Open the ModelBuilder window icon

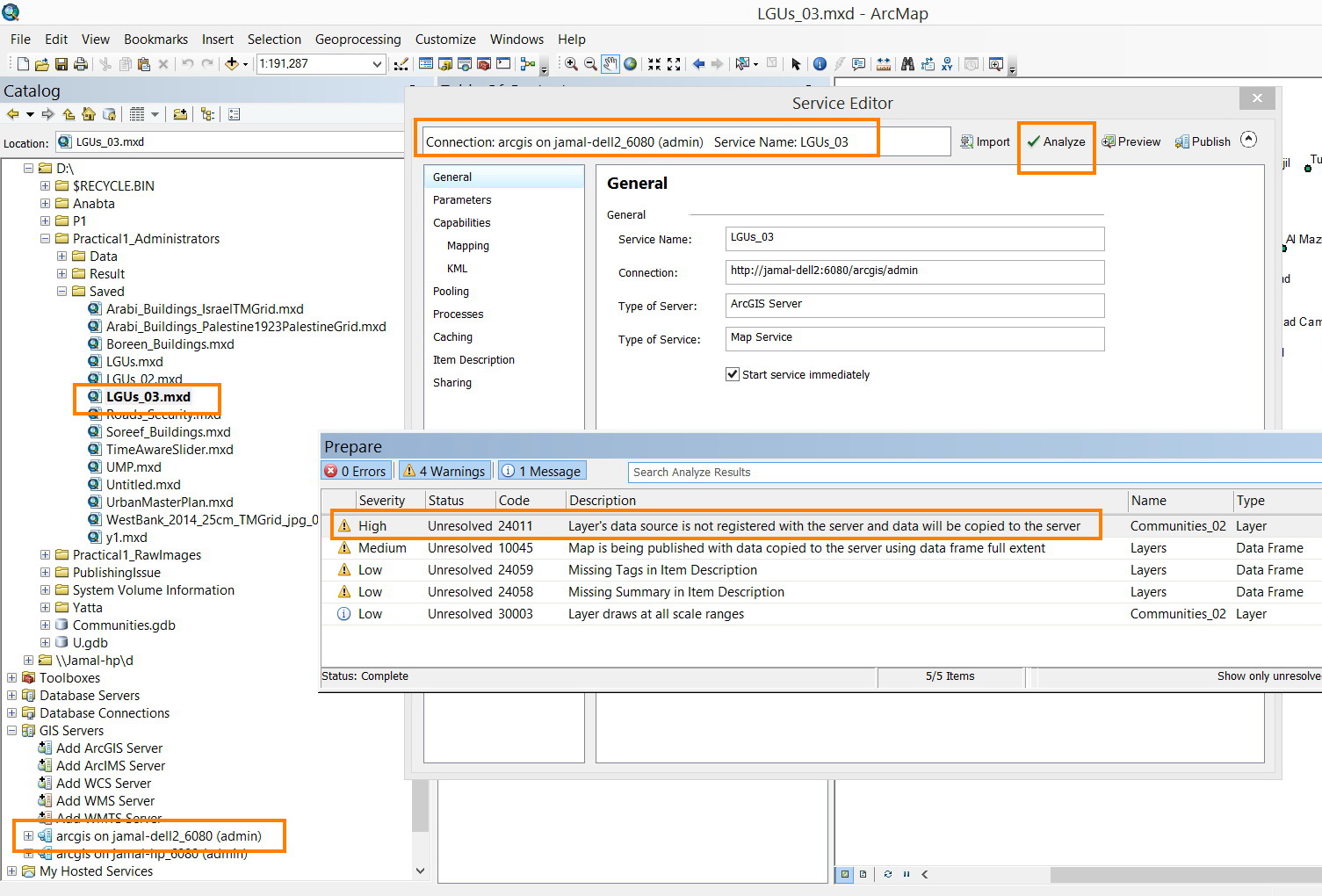pos(528,63)
